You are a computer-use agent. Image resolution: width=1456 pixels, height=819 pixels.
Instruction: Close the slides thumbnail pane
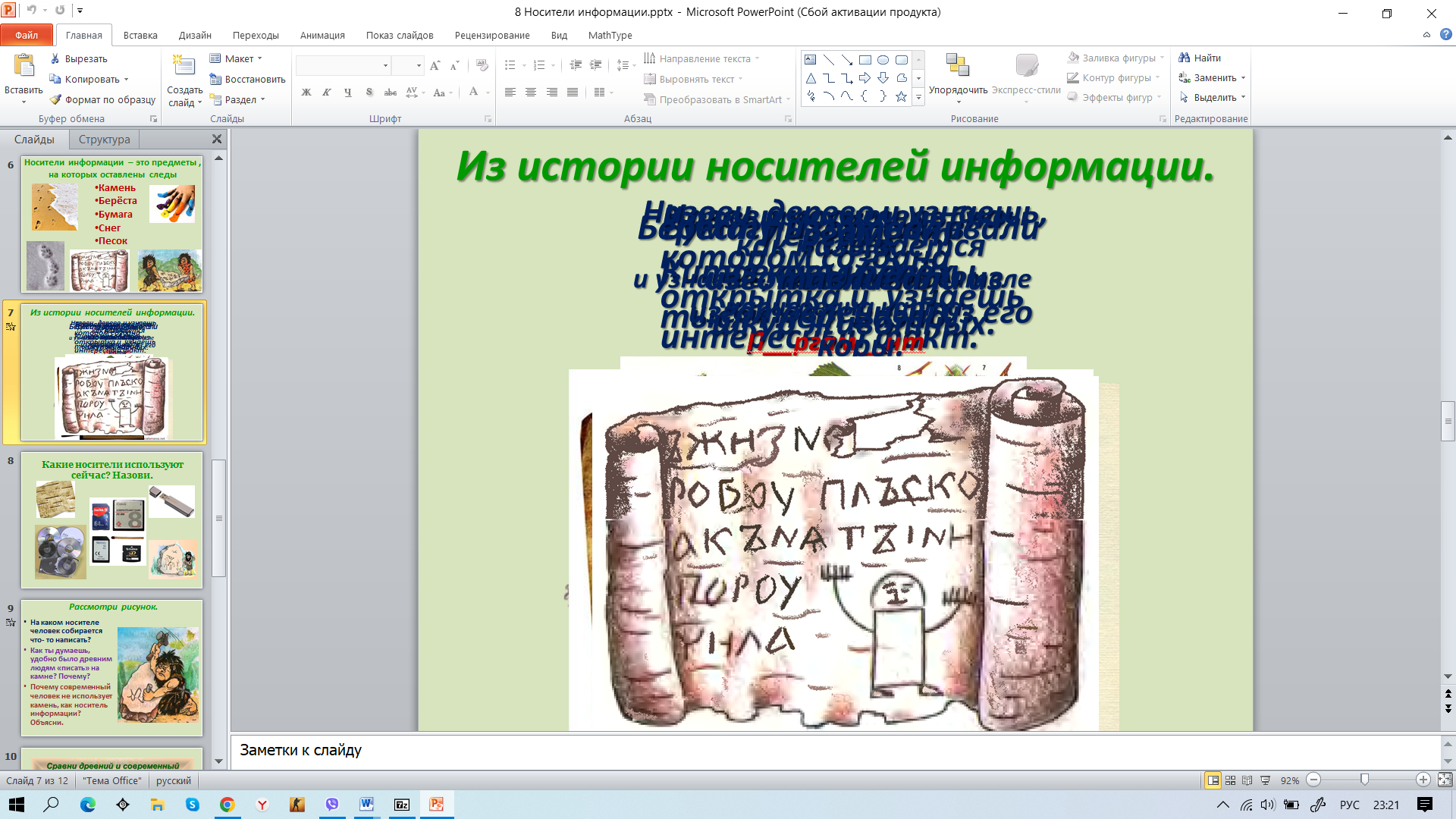coord(217,139)
